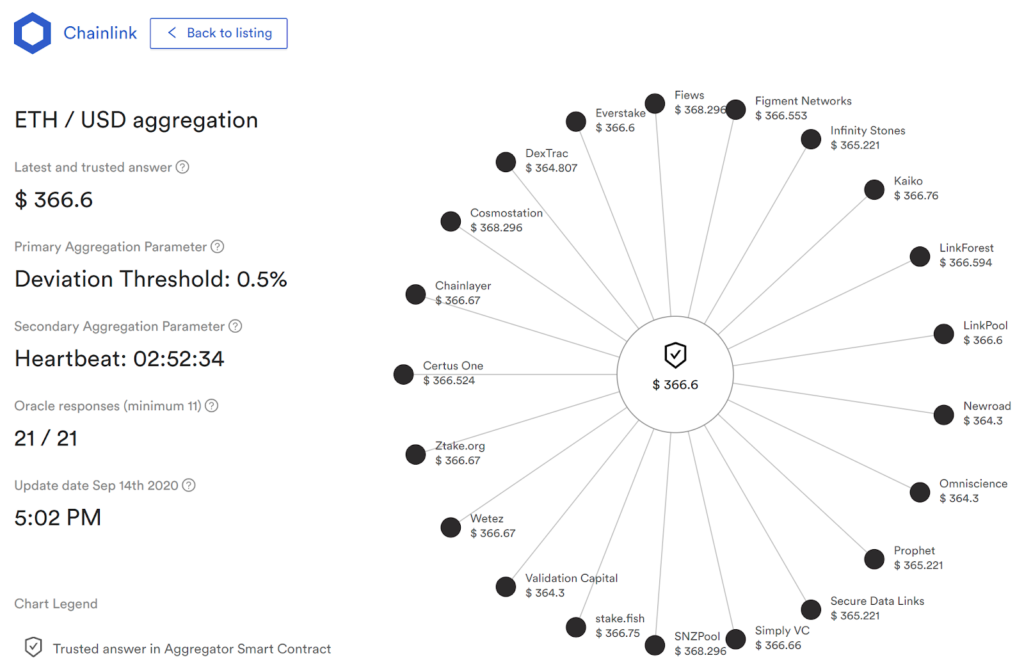Select the stake.fish oracle node
Viewport: 1024px width, 665px height.
click(576, 627)
